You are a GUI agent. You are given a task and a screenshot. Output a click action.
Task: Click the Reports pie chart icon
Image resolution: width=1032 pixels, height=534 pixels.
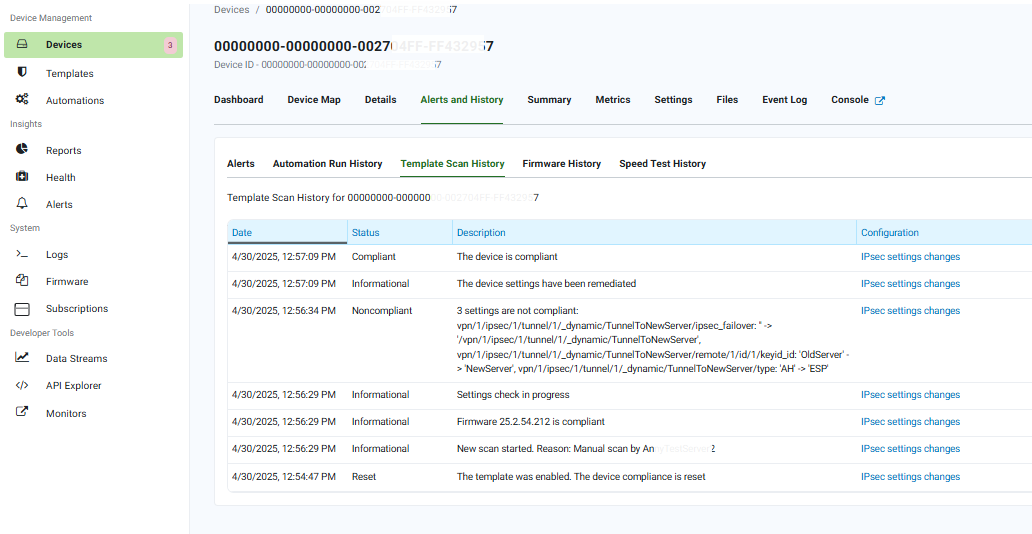click(x=22, y=150)
